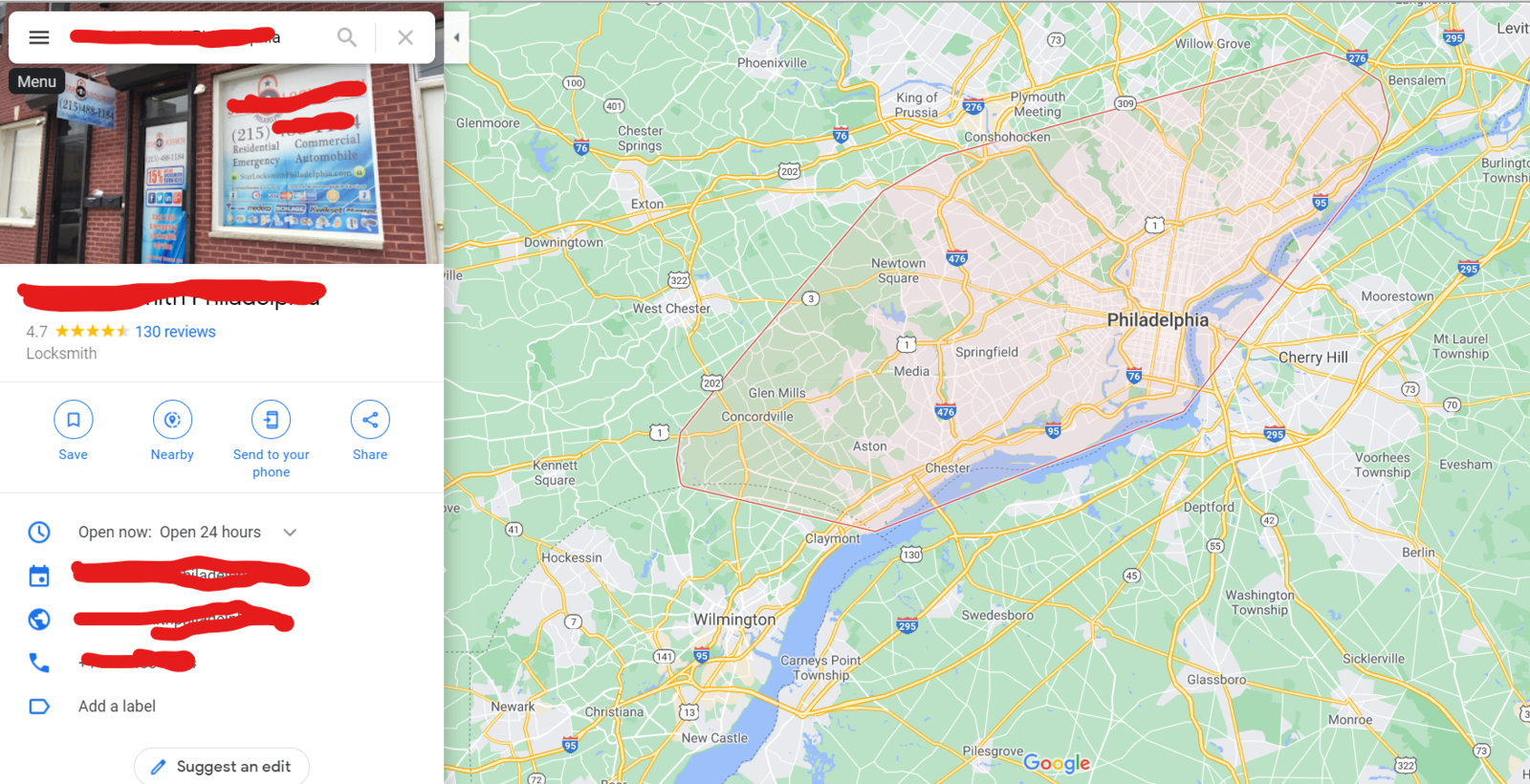Share this place via Share icon
Image resolution: width=1530 pixels, height=784 pixels.
(x=370, y=420)
